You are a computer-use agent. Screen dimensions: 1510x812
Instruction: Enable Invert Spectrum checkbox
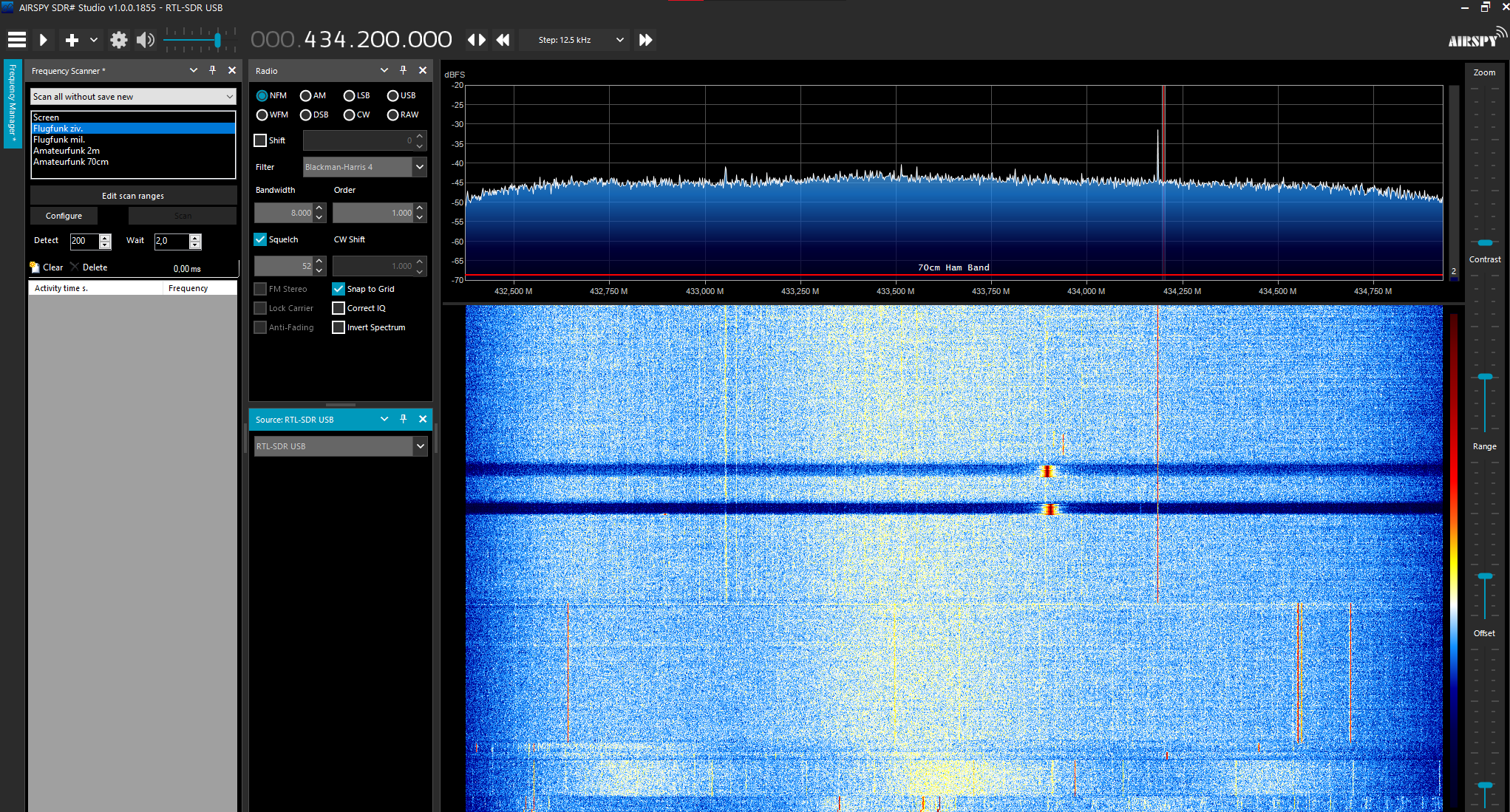point(339,327)
